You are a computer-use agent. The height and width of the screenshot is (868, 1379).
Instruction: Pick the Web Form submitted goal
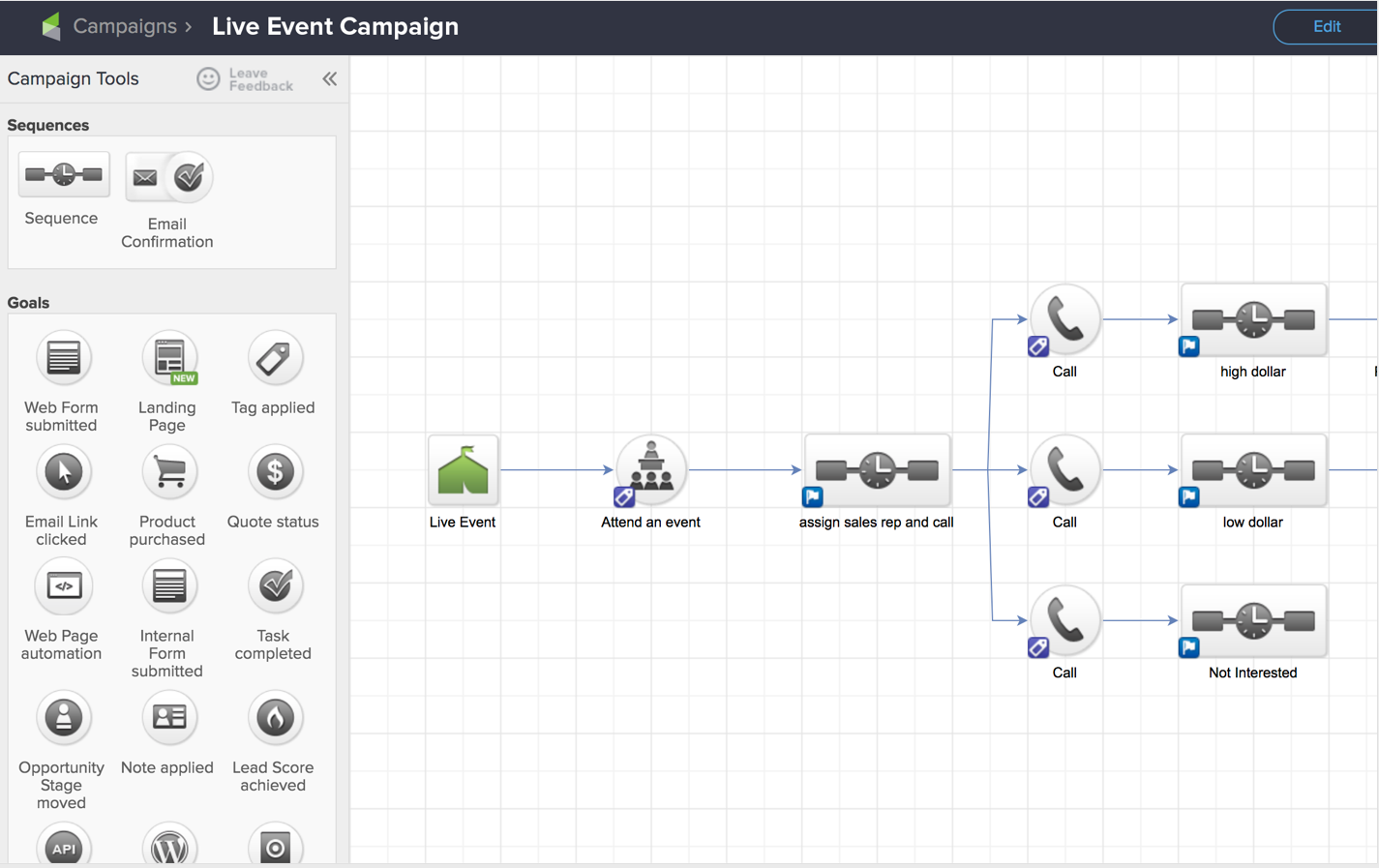[63, 358]
